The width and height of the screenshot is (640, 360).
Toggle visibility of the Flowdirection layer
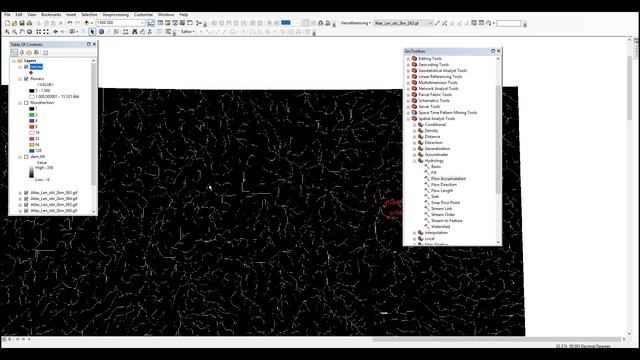[x=26, y=103]
